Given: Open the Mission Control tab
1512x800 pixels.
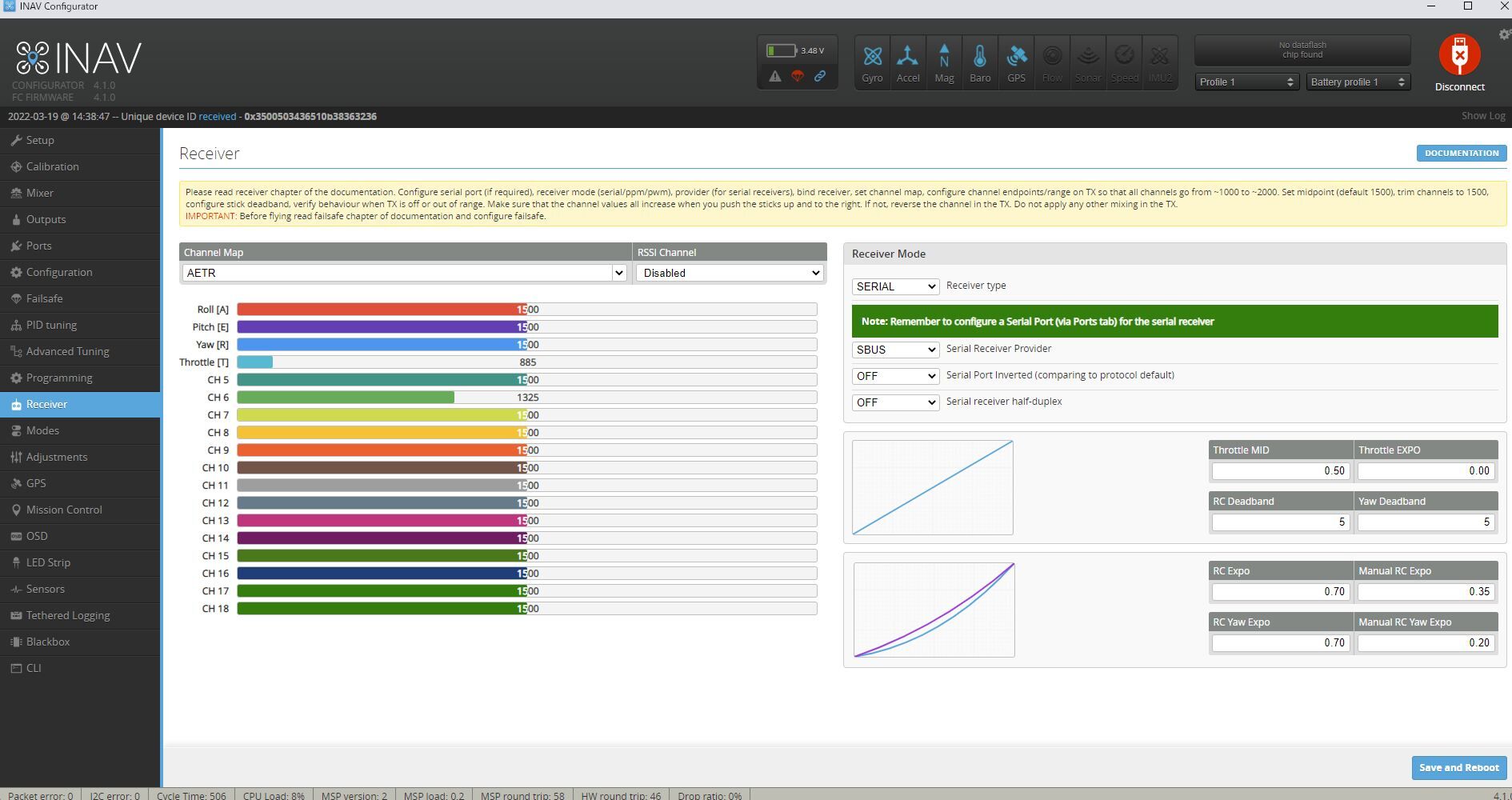Looking at the screenshot, I should 80,510.
